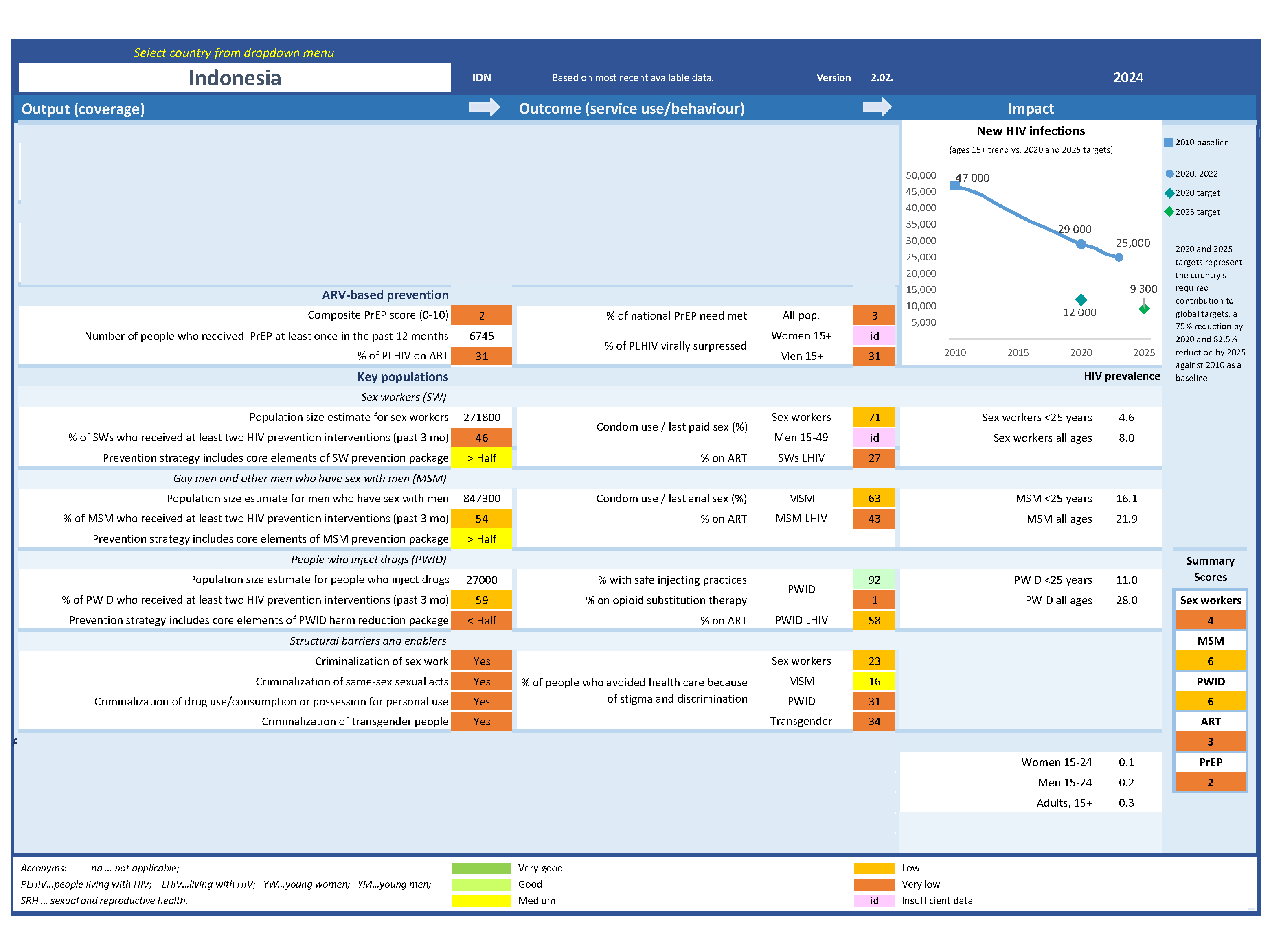
Task: Select the PWID harm reduction < Half cell
Action: [x=481, y=621]
